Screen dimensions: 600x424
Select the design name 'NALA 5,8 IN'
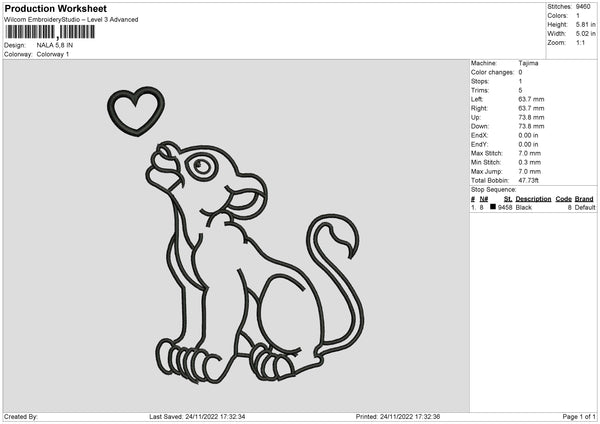pyautogui.click(x=55, y=45)
